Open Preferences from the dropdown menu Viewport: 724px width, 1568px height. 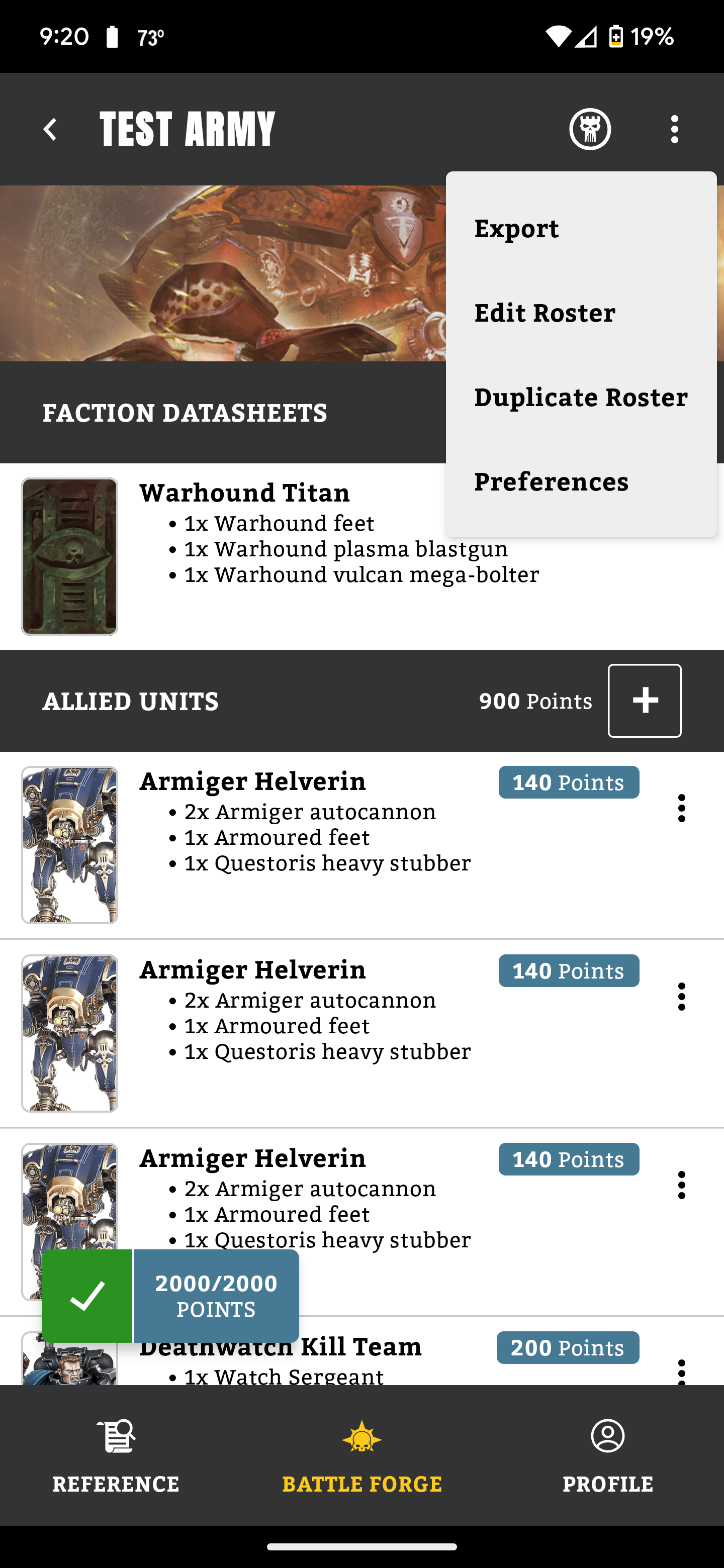point(551,482)
